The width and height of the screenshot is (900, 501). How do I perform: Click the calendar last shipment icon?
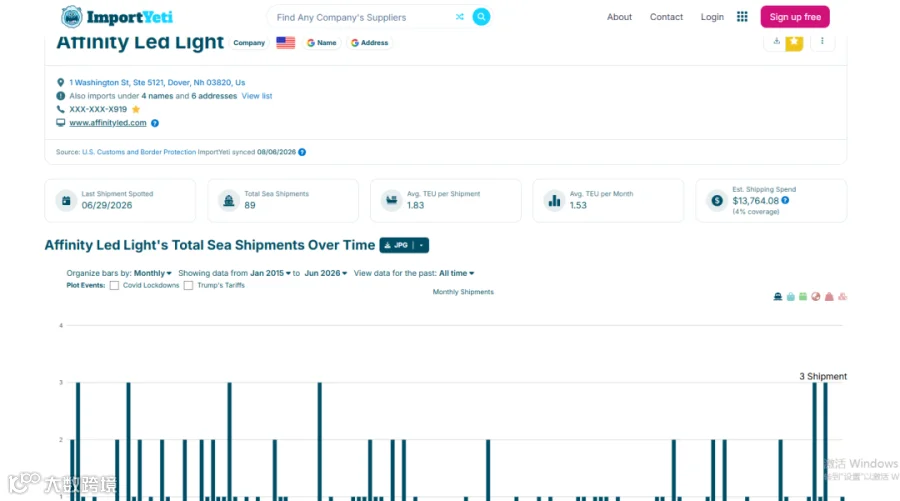(x=66, y=200)
